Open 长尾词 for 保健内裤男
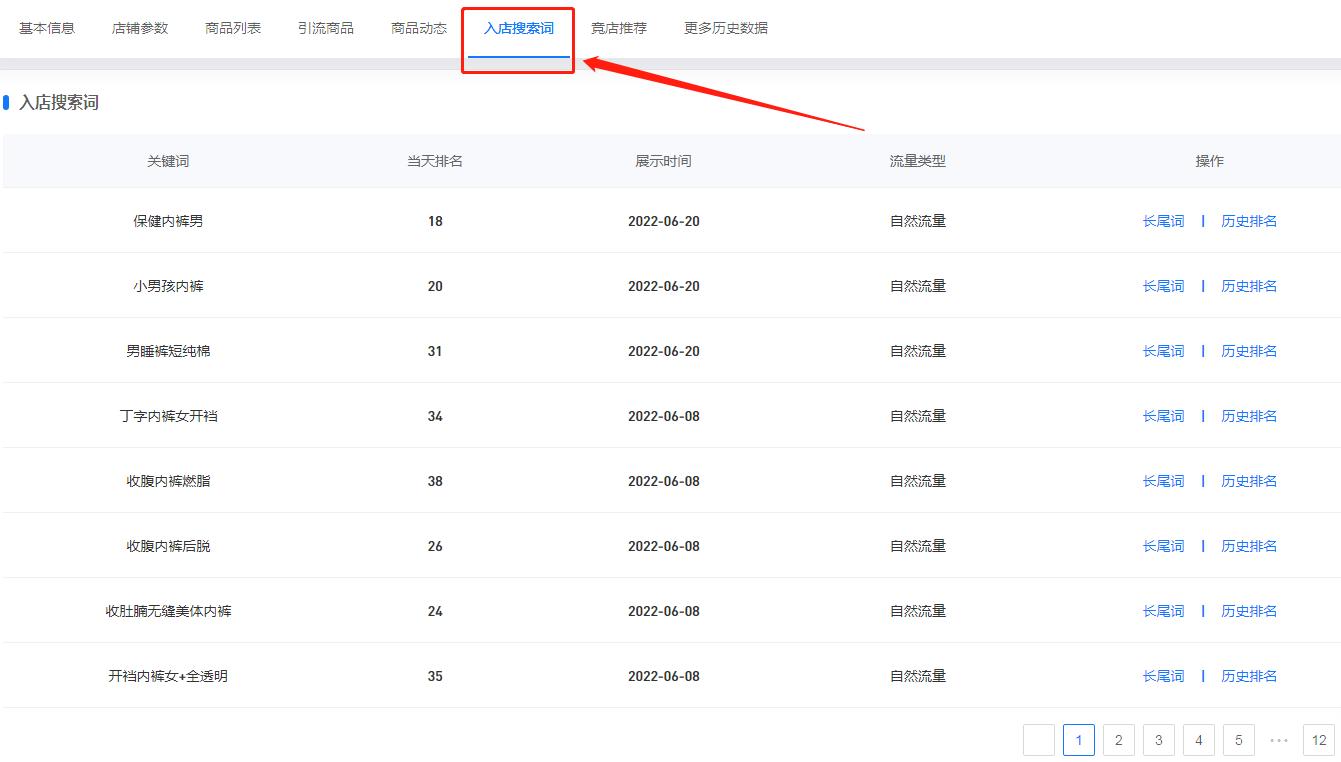 pyautogui.click(x=1163, y=221)
